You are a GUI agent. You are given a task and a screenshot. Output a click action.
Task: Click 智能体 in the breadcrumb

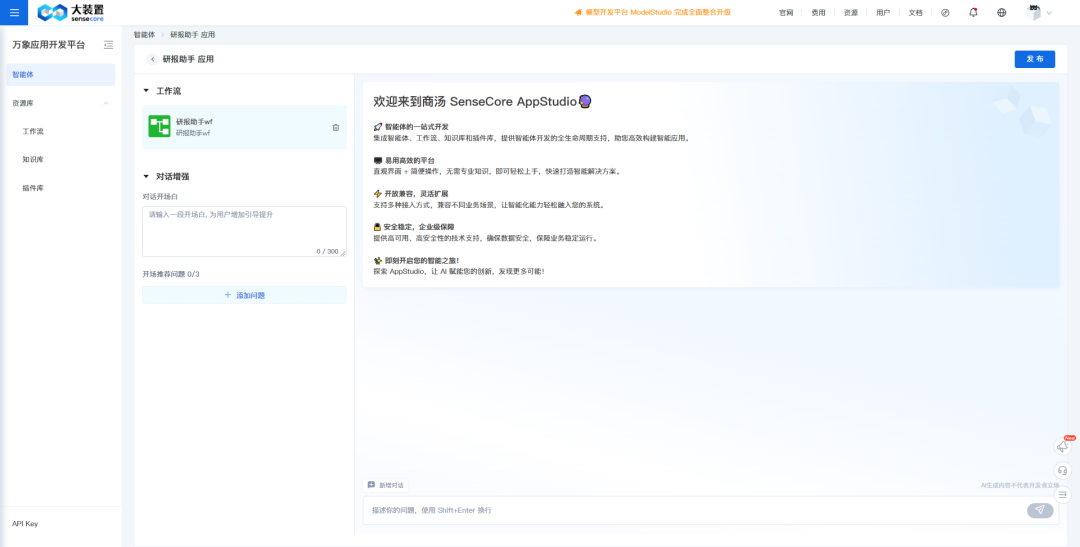(x=144, y=34)
